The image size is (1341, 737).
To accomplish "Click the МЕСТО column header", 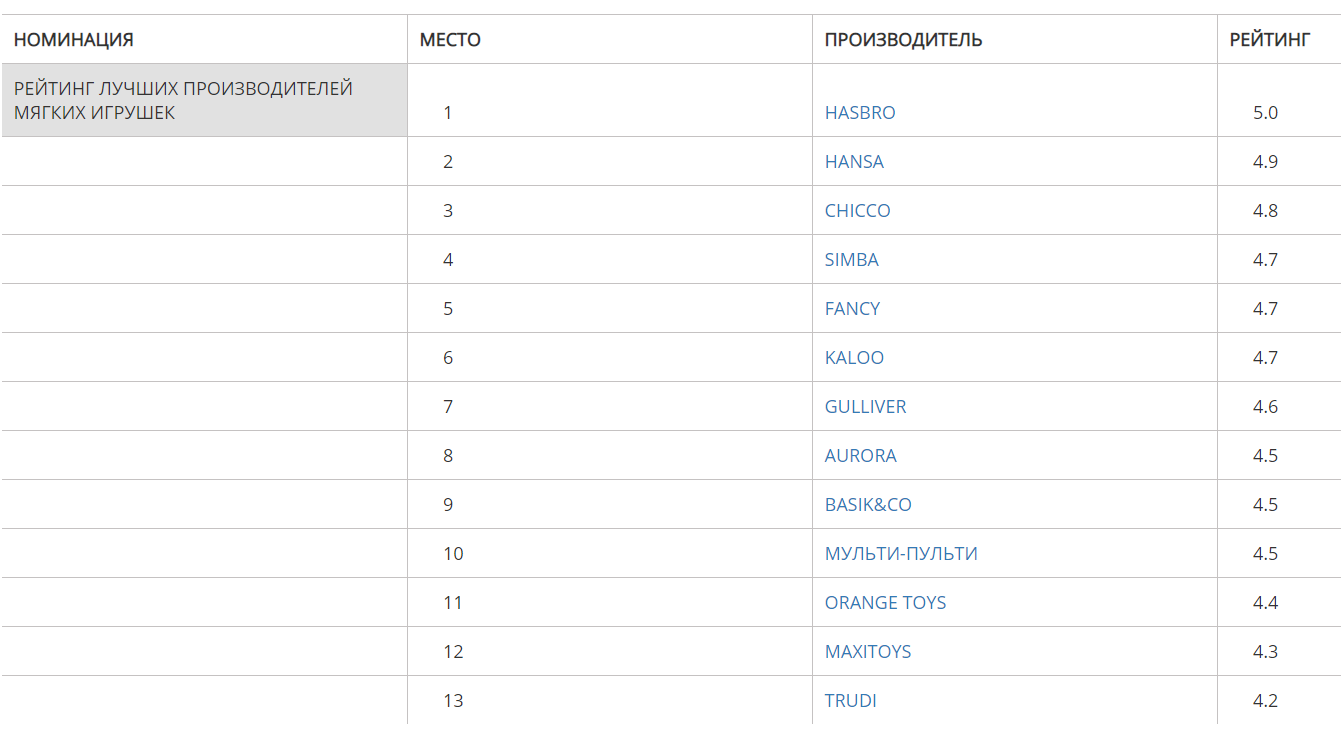I will [x=450, y=40].
